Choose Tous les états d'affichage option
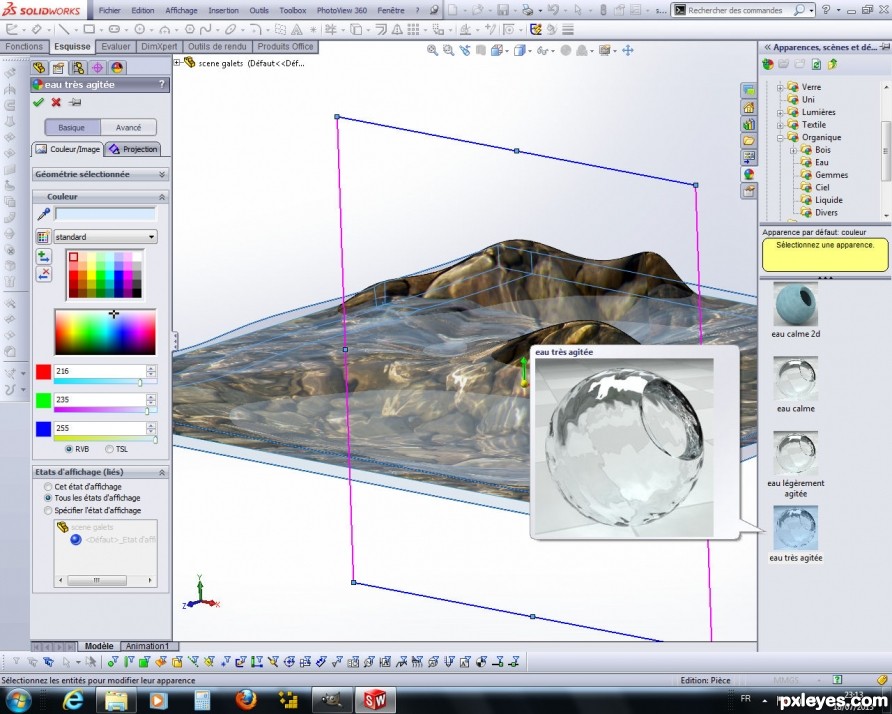Image resolution: width=892 pixels, height=714 pixels. (x=48, y=498)
